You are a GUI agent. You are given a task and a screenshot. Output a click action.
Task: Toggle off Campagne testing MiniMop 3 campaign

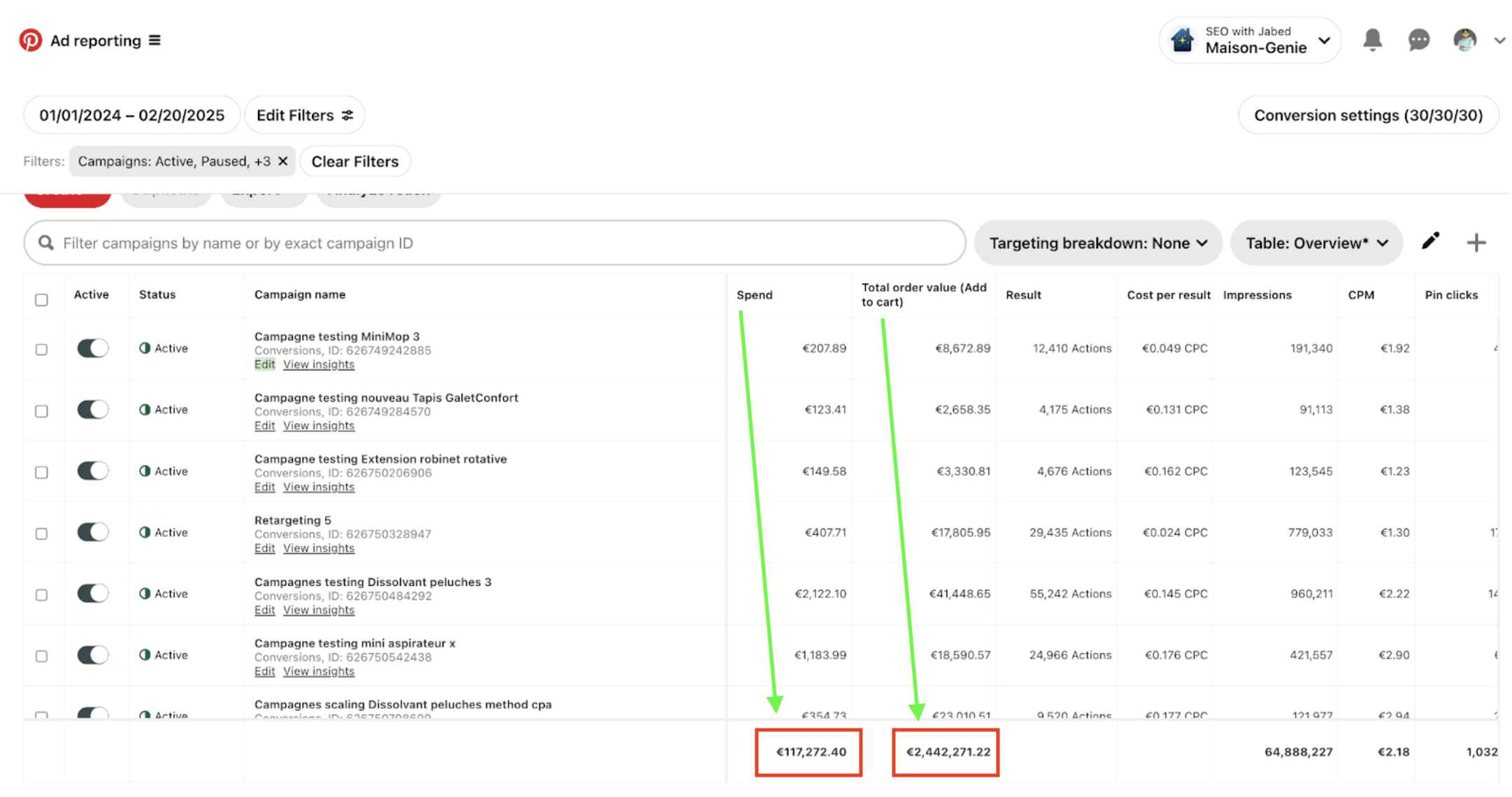92,348
